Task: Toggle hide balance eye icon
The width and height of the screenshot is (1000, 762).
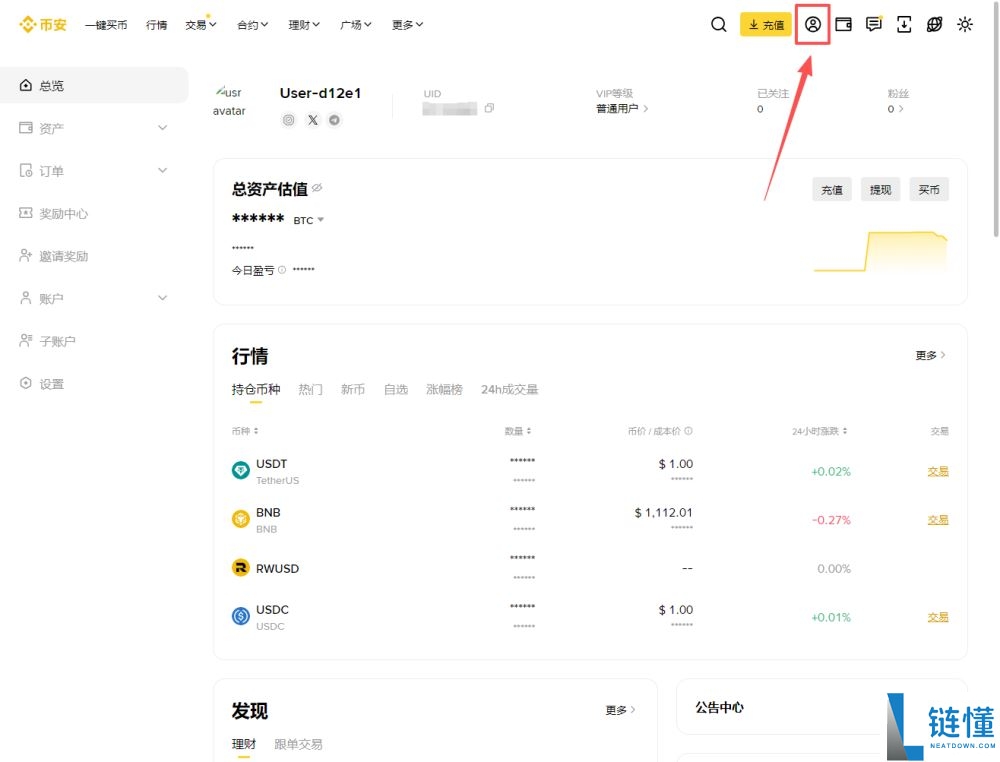Action: coord(317,188)
